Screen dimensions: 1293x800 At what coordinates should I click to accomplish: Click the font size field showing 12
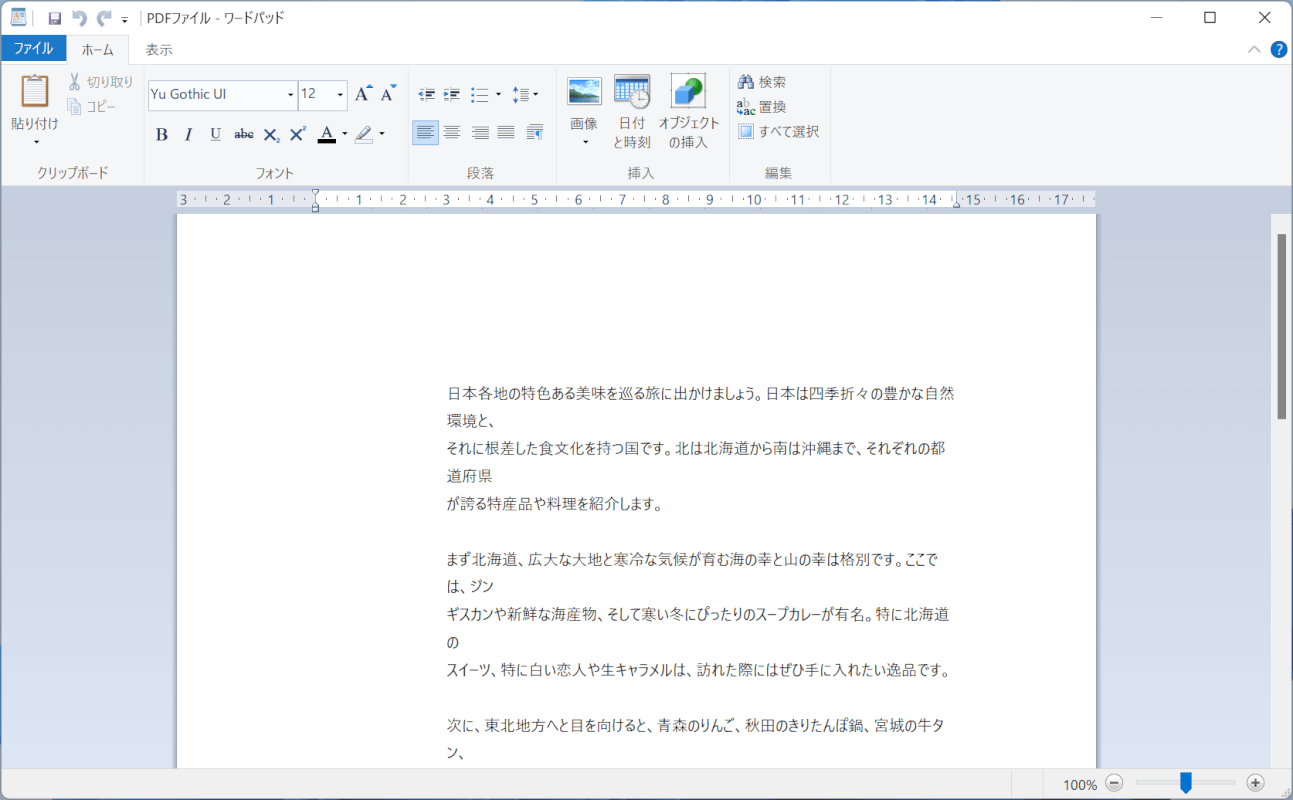[x=316, y=94]
